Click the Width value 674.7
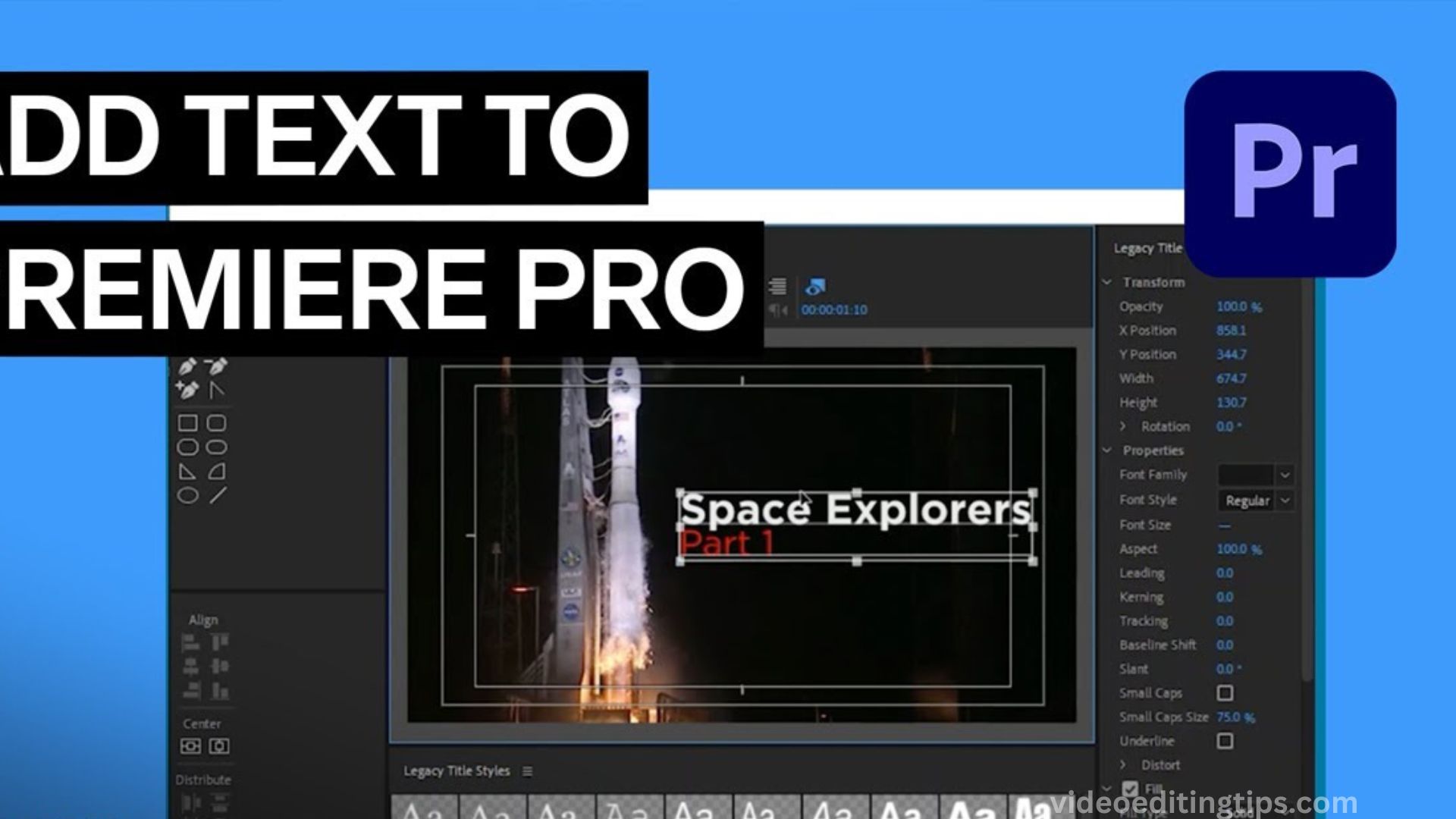This screenshot has height=819, width=1456. click(x=1231, y=378)
